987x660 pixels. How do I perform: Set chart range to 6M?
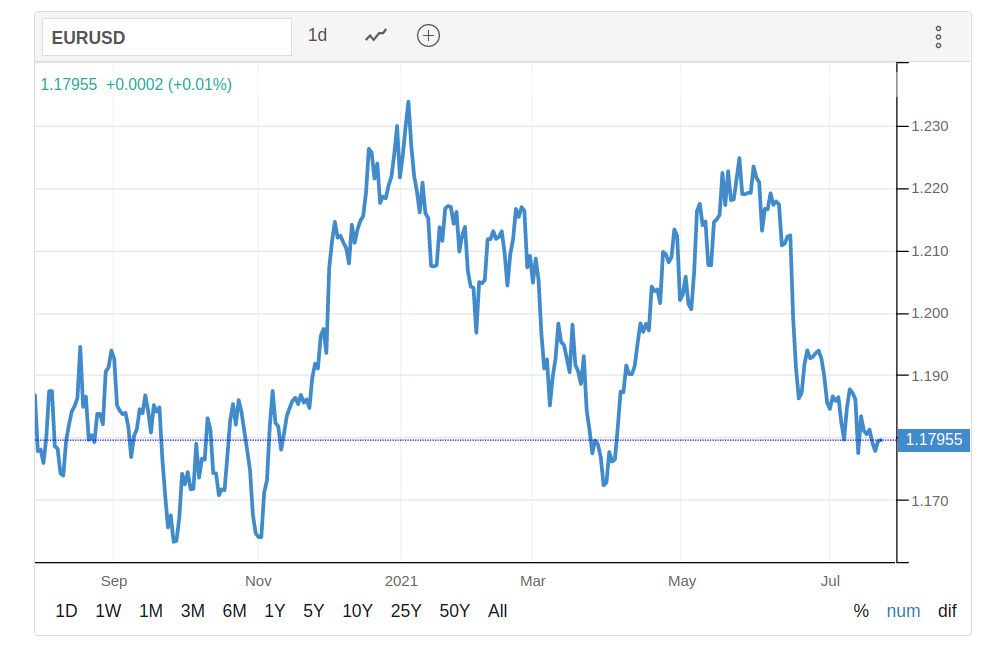coord(234,611)
